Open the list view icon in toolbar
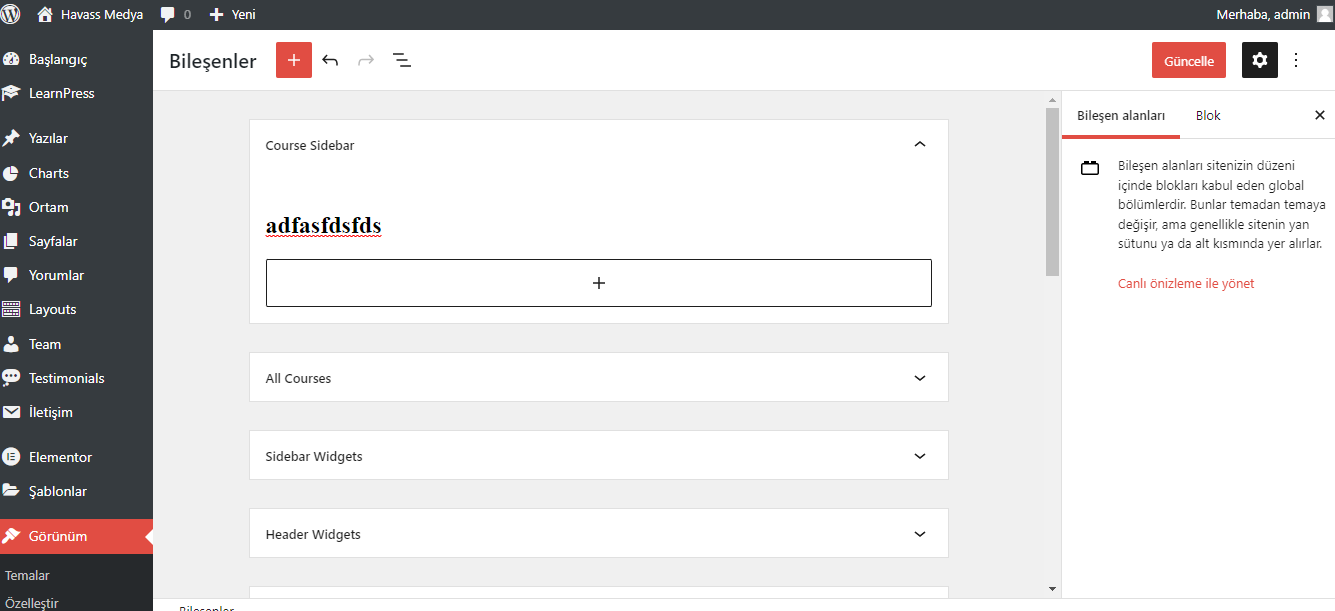This screenshot has height=611, width=1335. point(402,60)
